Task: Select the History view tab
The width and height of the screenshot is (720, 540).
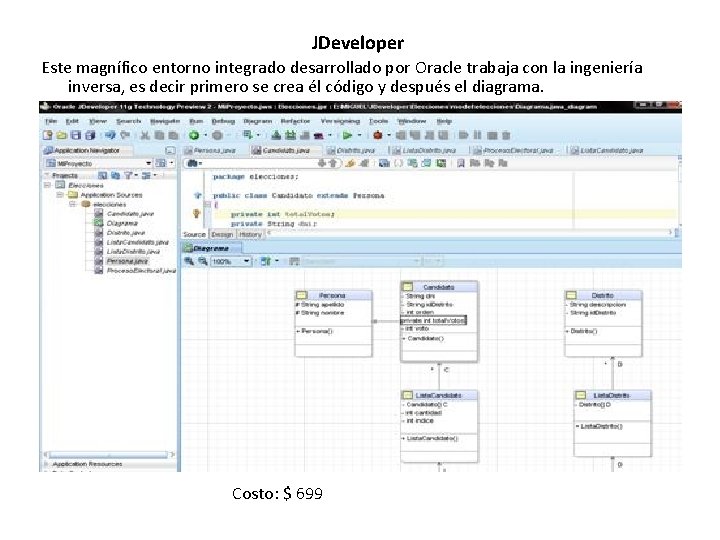Action: pyautogui.click(x=250, y=235)
